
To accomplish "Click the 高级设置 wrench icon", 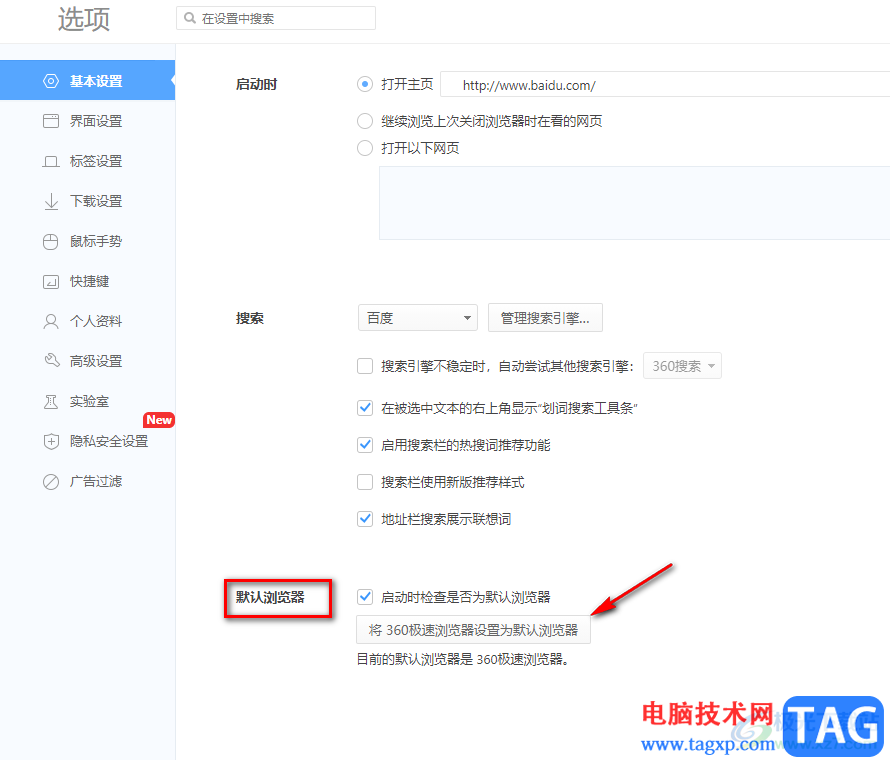I will (51, 361).
